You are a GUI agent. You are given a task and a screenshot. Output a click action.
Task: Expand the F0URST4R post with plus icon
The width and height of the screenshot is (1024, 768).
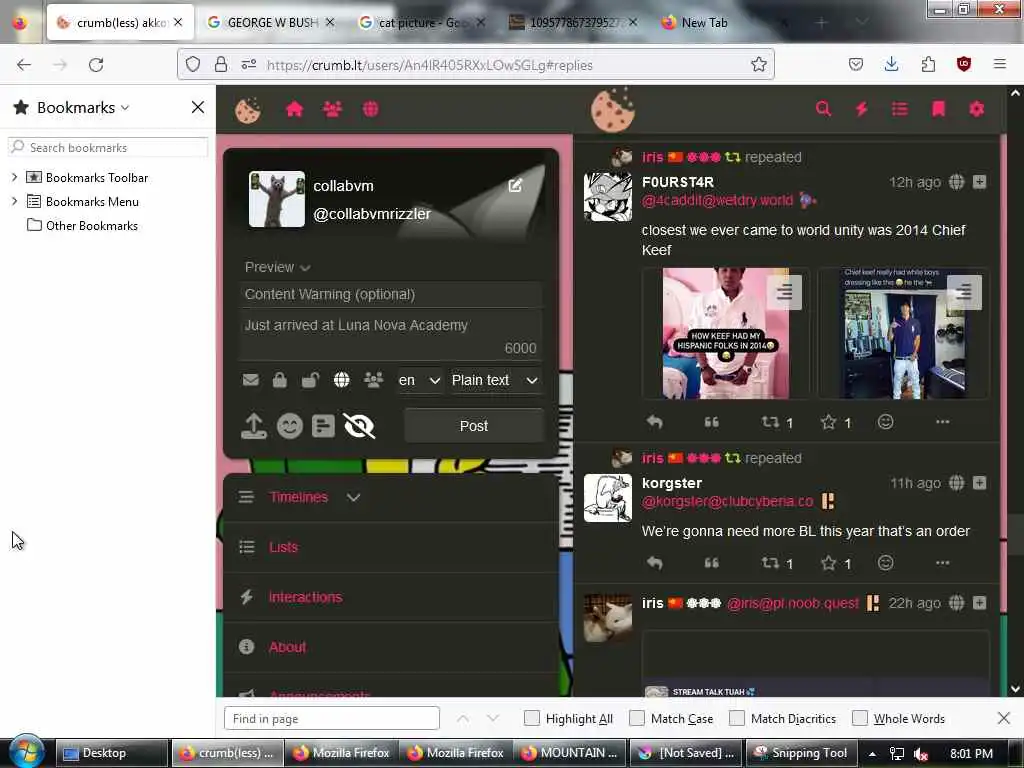click(x=979, y=182)
